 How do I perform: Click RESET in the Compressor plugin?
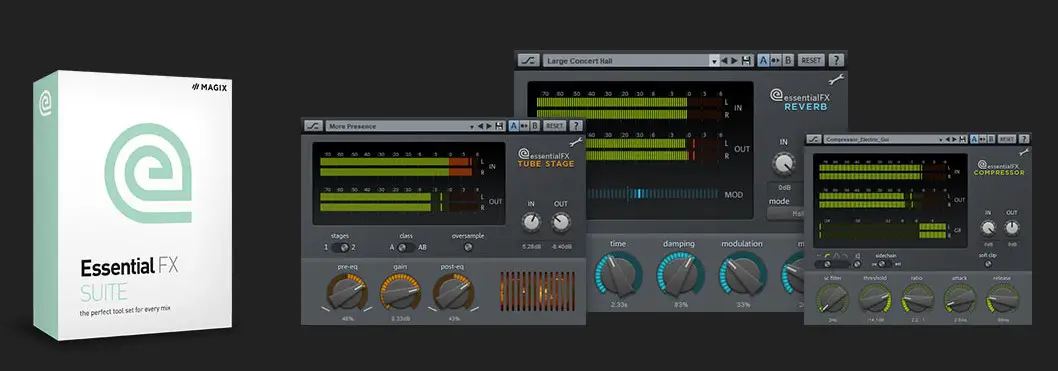click(1007, 139)
